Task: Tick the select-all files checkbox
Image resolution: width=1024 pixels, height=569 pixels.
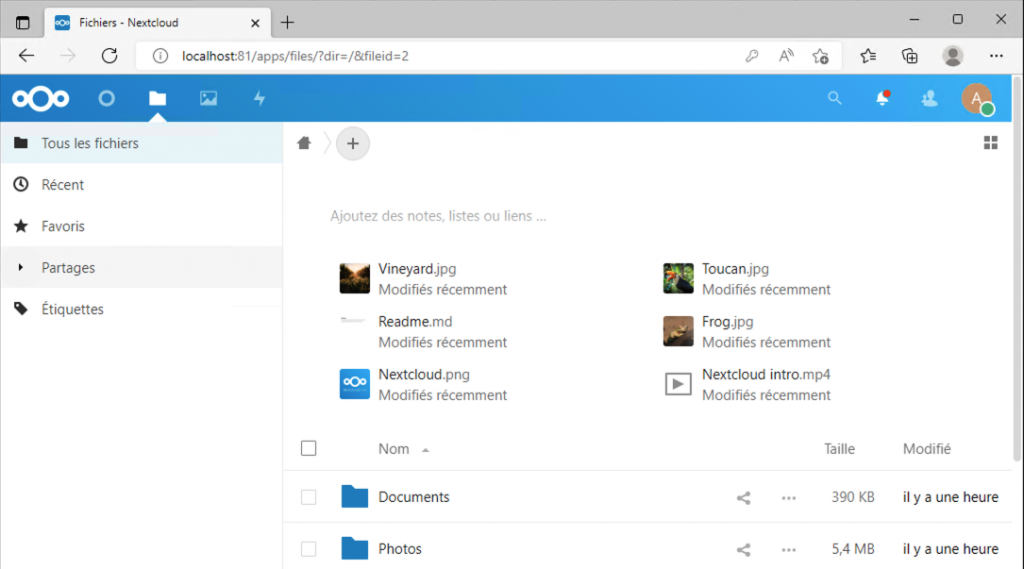Action: pyautogui.click(x=309, y=448)
